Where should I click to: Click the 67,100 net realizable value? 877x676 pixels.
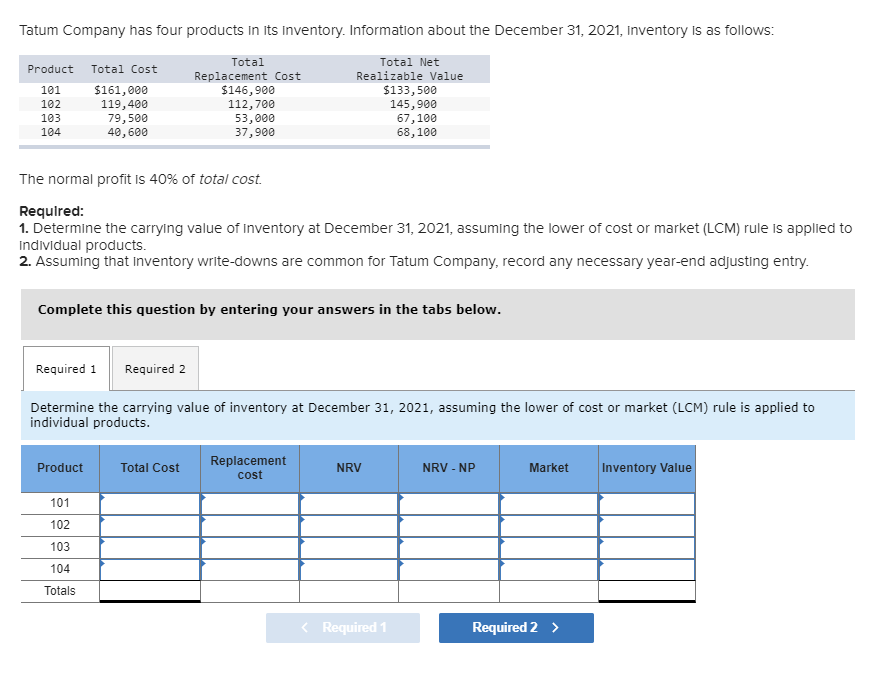pos(417,118)
